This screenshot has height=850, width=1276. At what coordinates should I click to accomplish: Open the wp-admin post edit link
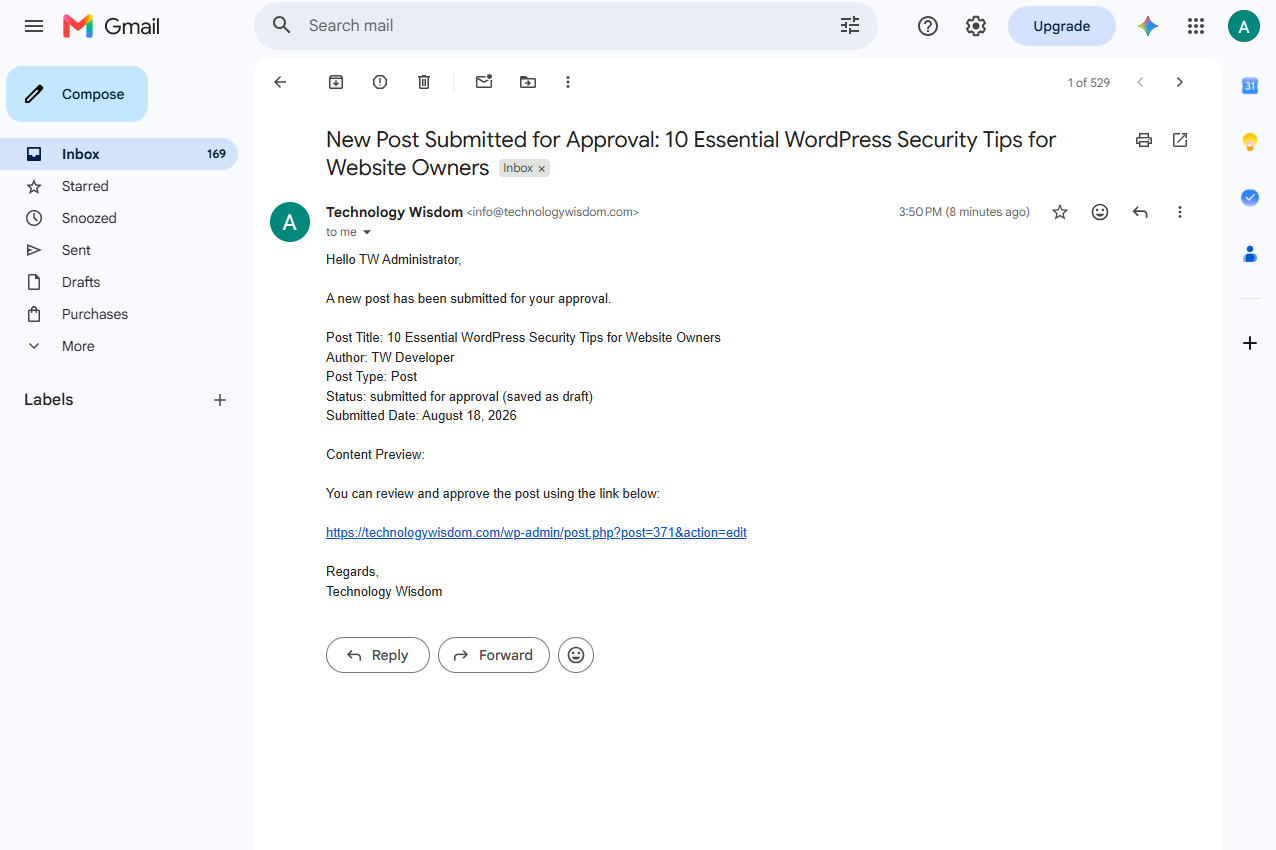point(536,533)
